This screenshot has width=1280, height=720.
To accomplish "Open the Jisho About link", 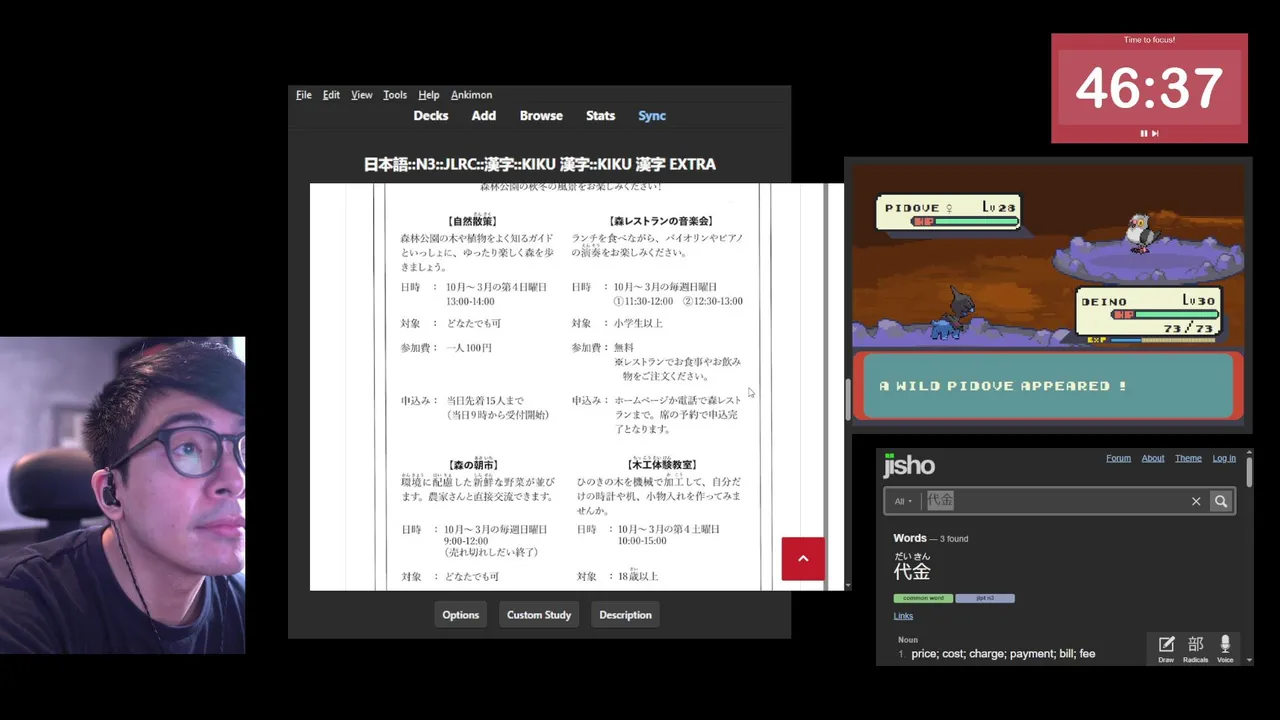I will point(1153,458).
